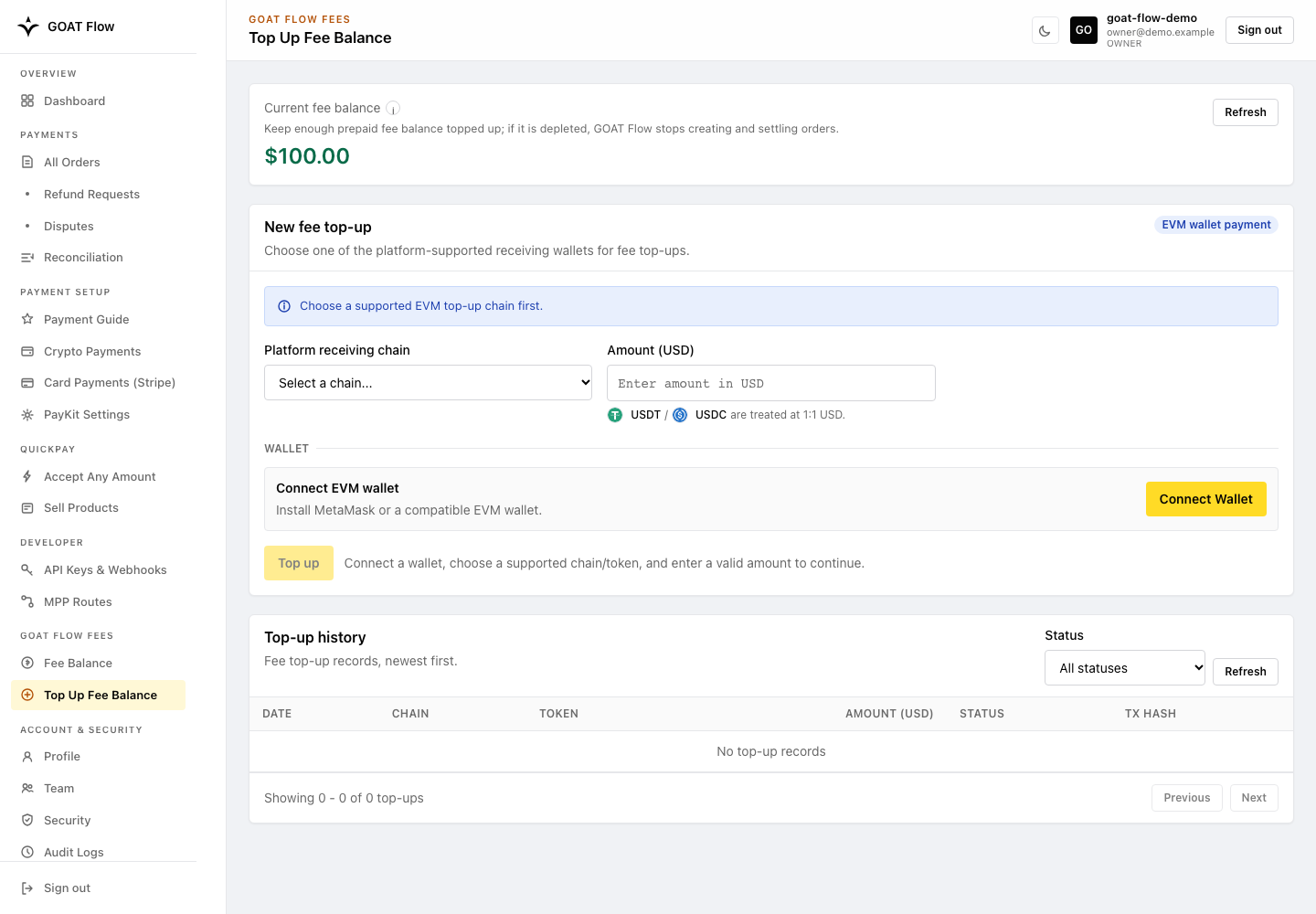Click the GO account avatar

(1084, 30)
